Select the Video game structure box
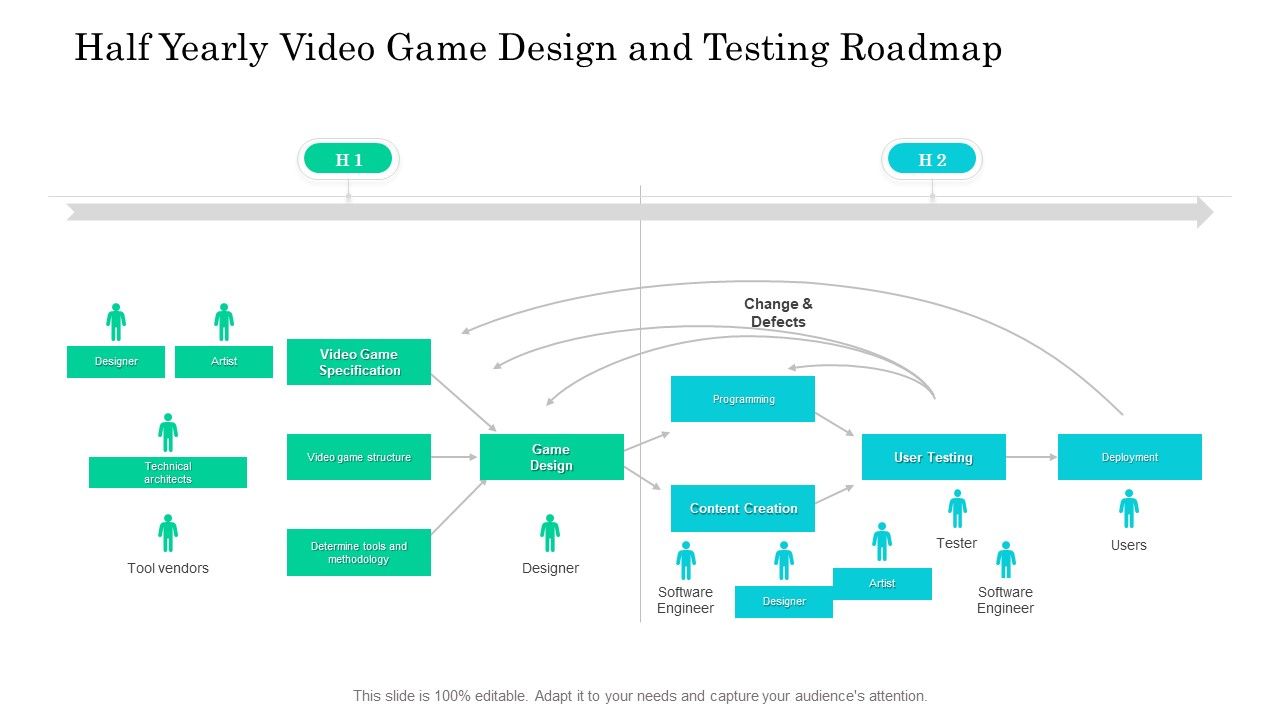The image size is (1280, 720). pyautogui.click(x=359, y=457)
